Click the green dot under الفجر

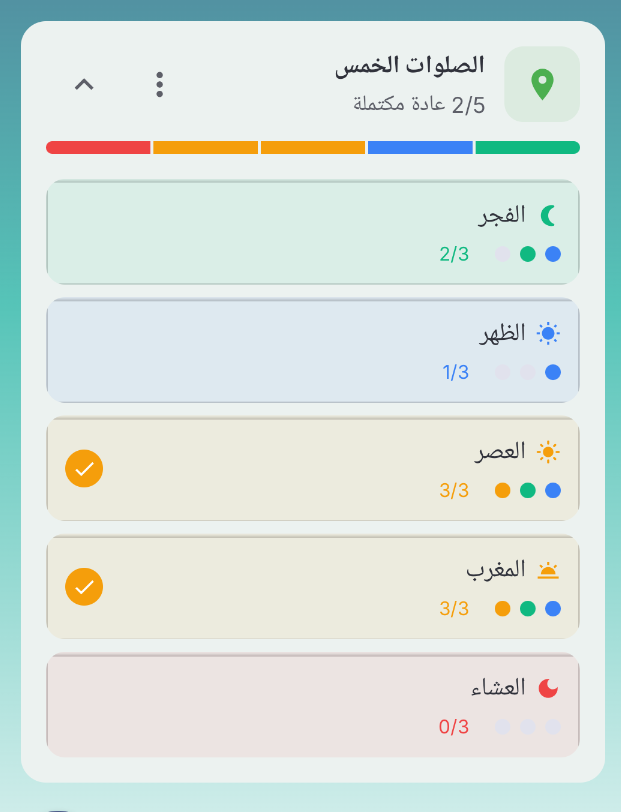(x=529, y=254)
